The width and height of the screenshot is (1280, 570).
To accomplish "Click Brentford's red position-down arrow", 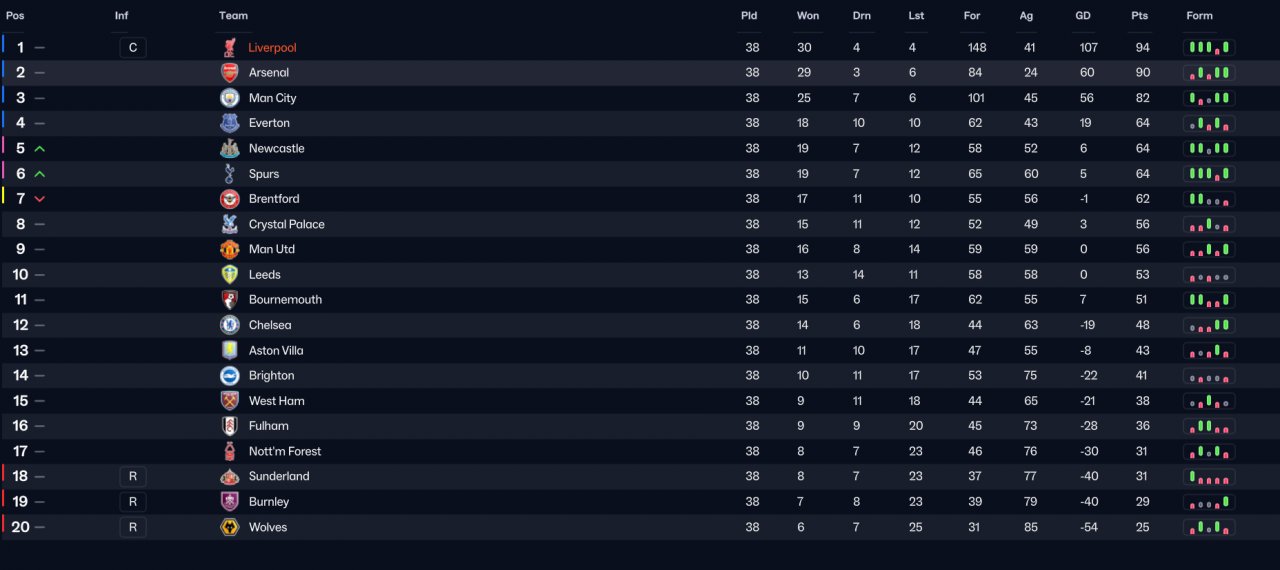I will [x=40, y=199].
